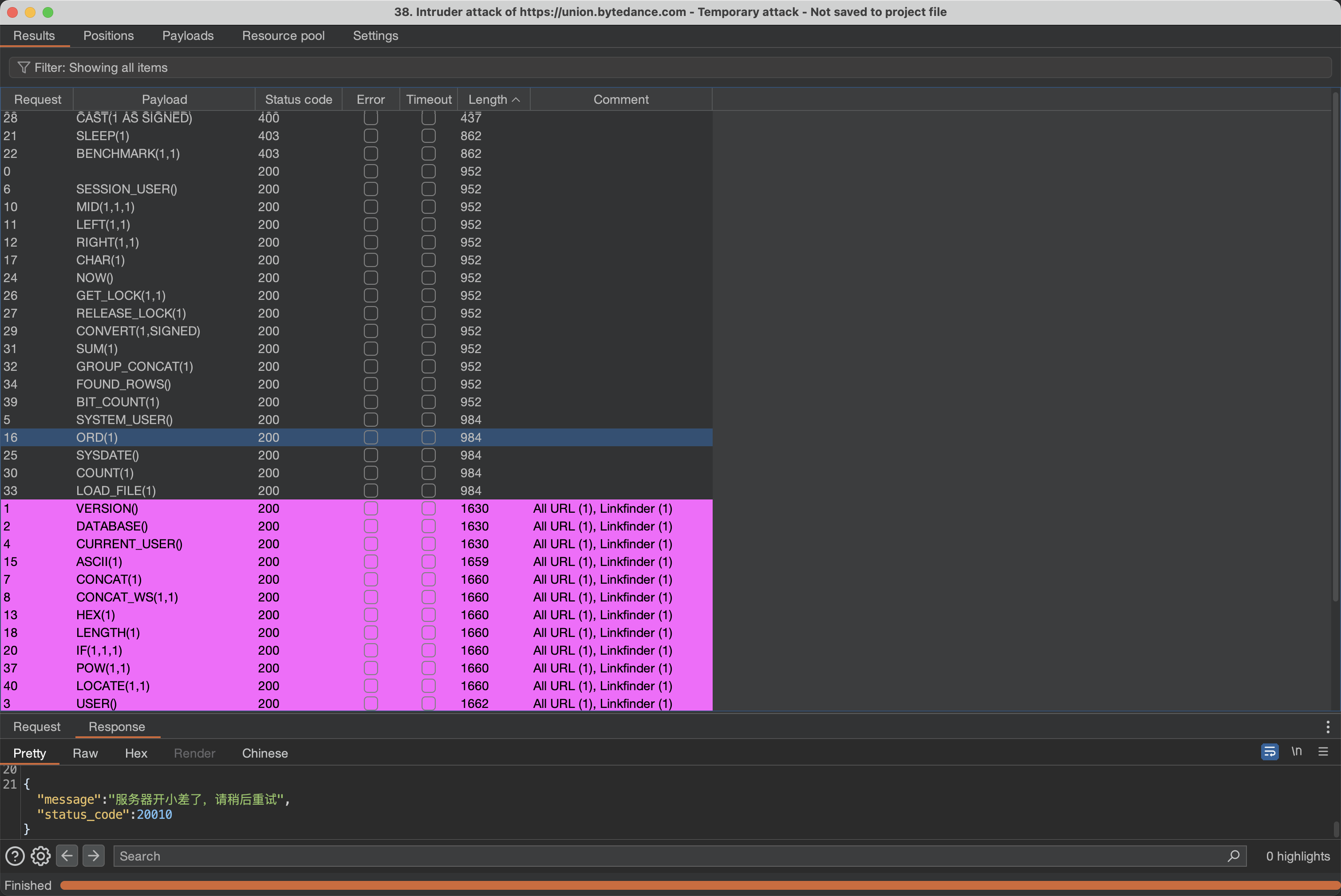Open the vertical three-dot panel menu
Image resolution: width=1341 pixels, height=896 pixels.
[1328, 726]
